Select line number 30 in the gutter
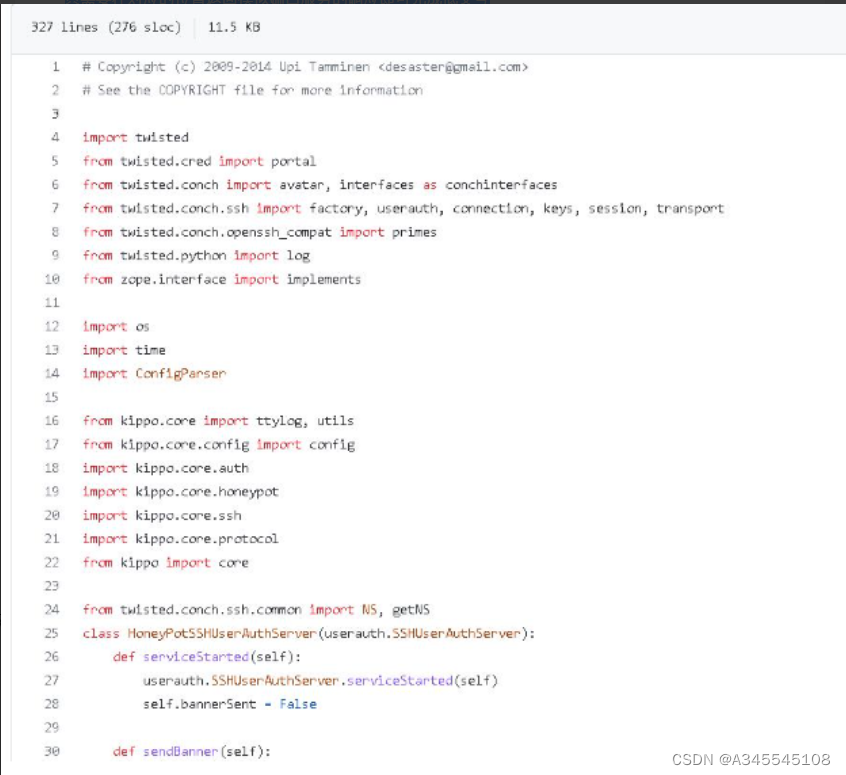The image size is (846, 775). click(52, 751)
